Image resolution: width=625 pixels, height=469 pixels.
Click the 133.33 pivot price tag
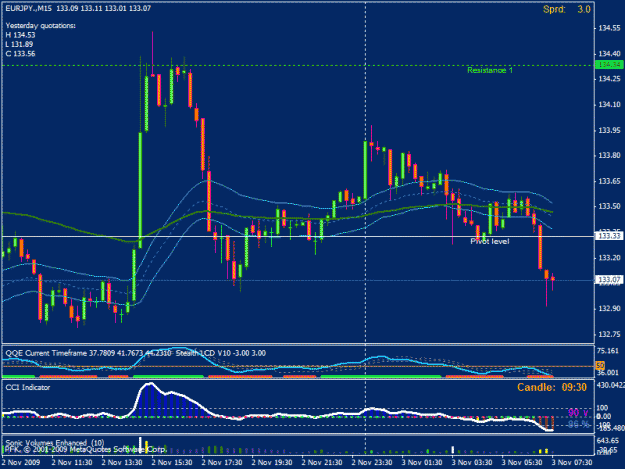(609, 236)
